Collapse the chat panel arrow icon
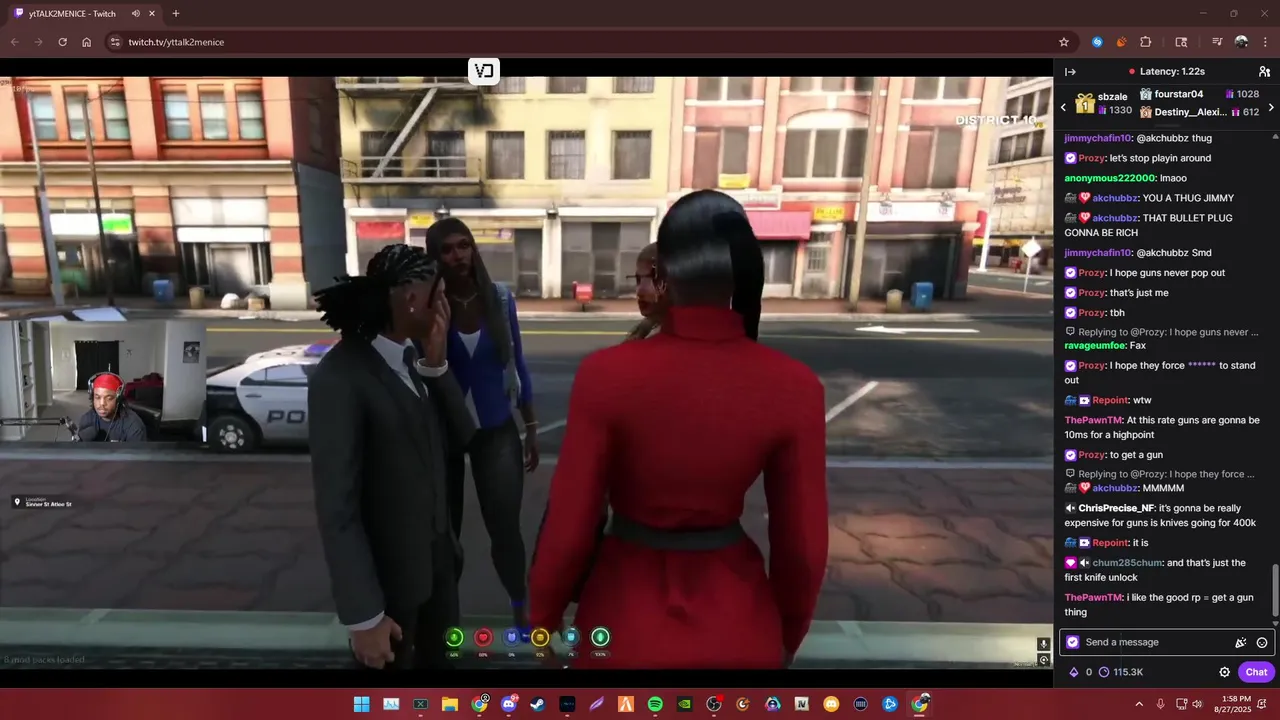The height and width of the screenshot is (720, 1280). [x=1070, y=72]
